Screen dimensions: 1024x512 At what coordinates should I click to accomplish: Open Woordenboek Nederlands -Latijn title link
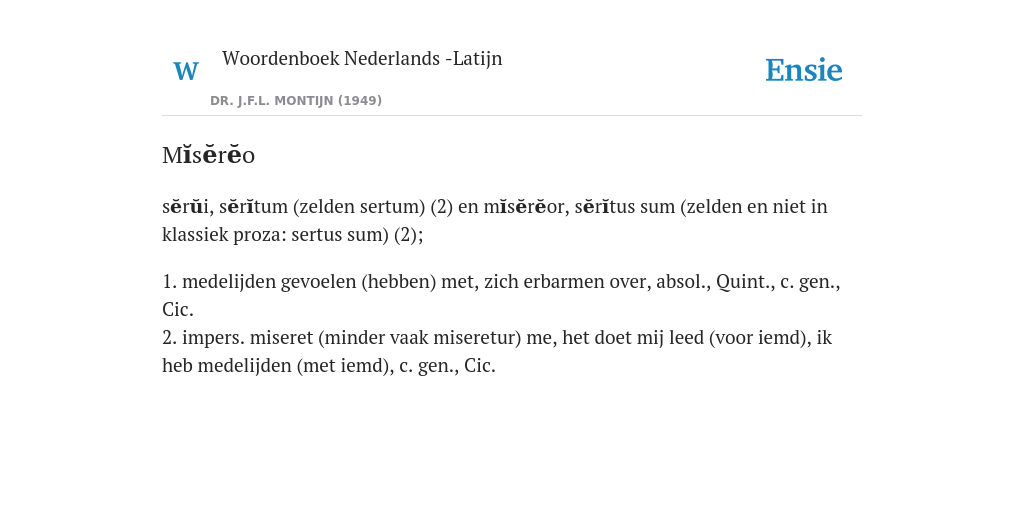[362, 59]
